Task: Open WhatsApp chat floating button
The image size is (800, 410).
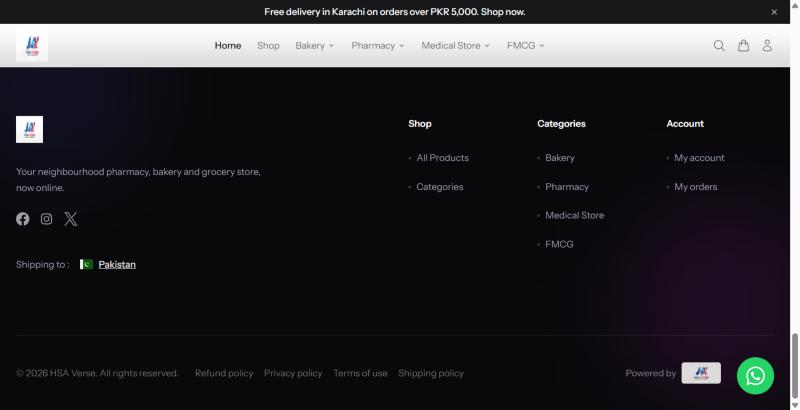Action: pyautogui.click(x=755, y=376)
